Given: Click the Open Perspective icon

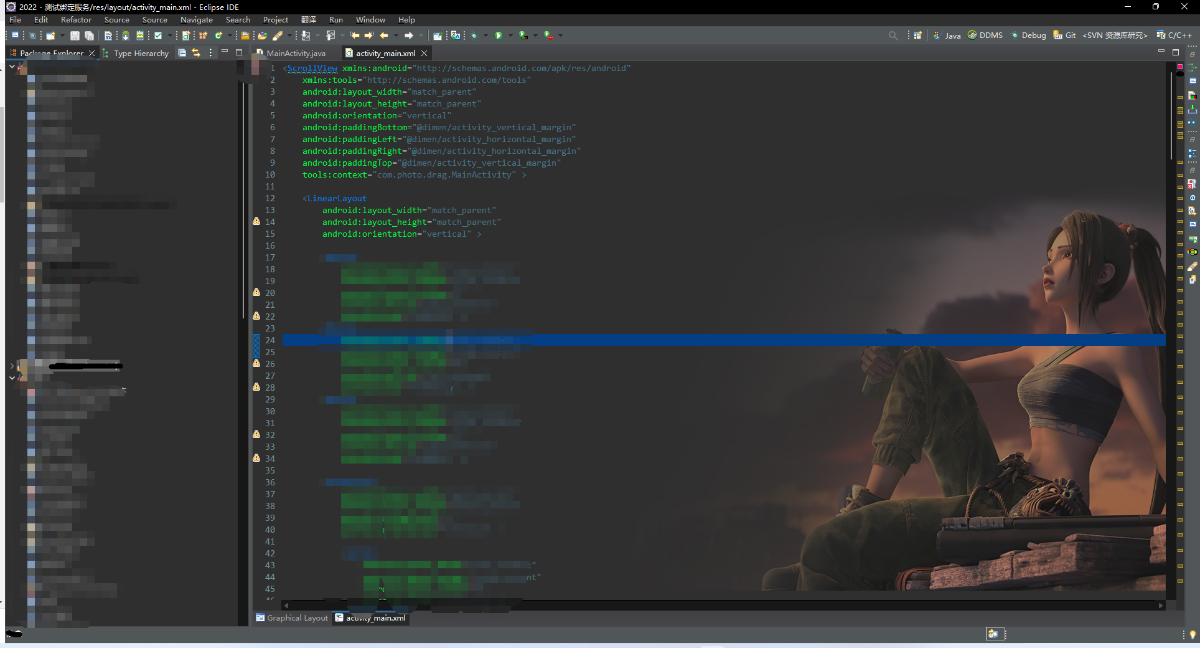Looking at the screenshot, I should coord(917,35).
